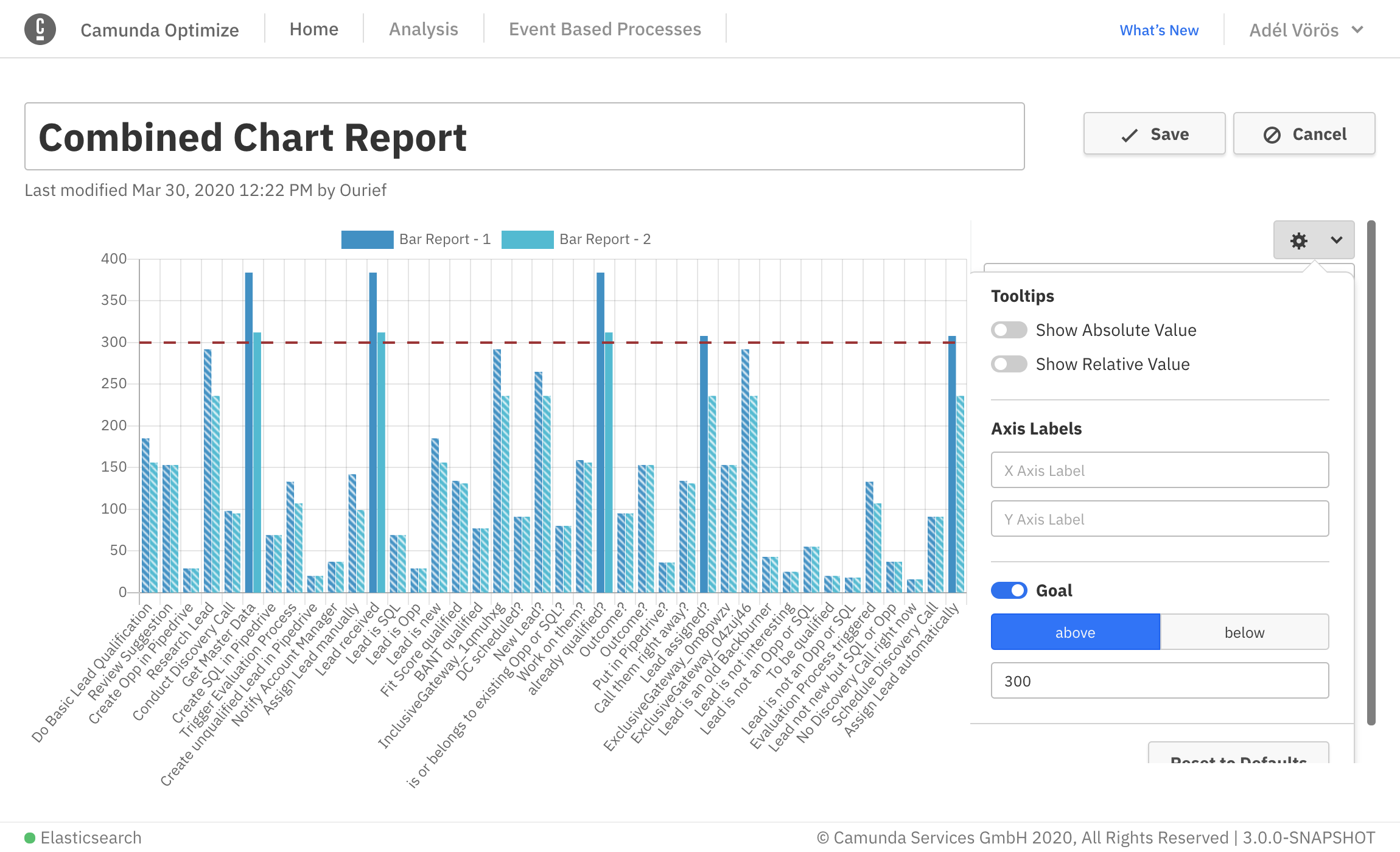Click the Camunda logo icon
Viewport: 1400px width, 852px height.
click(40, 29)
